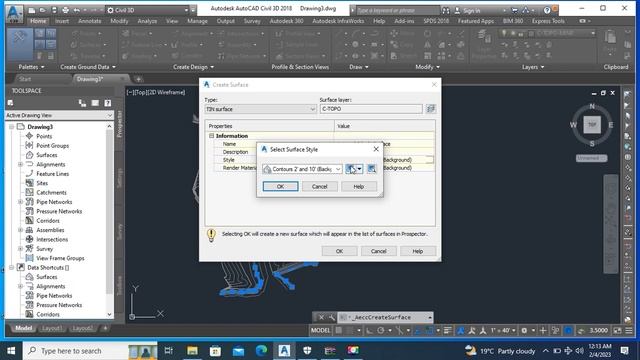640x360 pixels.
Task: Open the style edit button's dropdown arrow
Action: coord(360,169)
